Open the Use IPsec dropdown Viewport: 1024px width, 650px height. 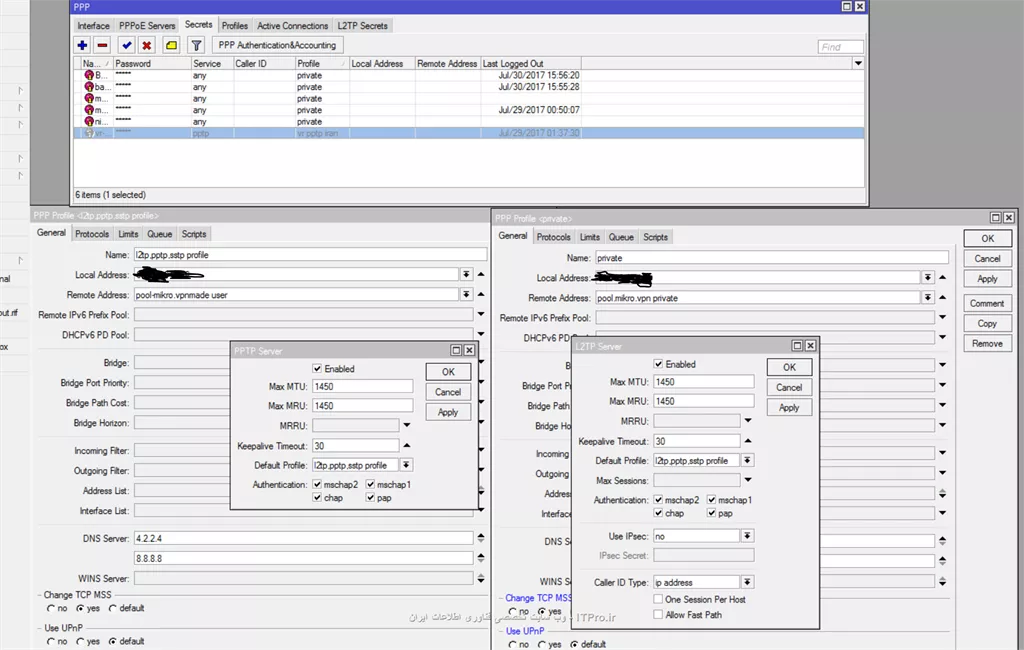click(747, 536)
